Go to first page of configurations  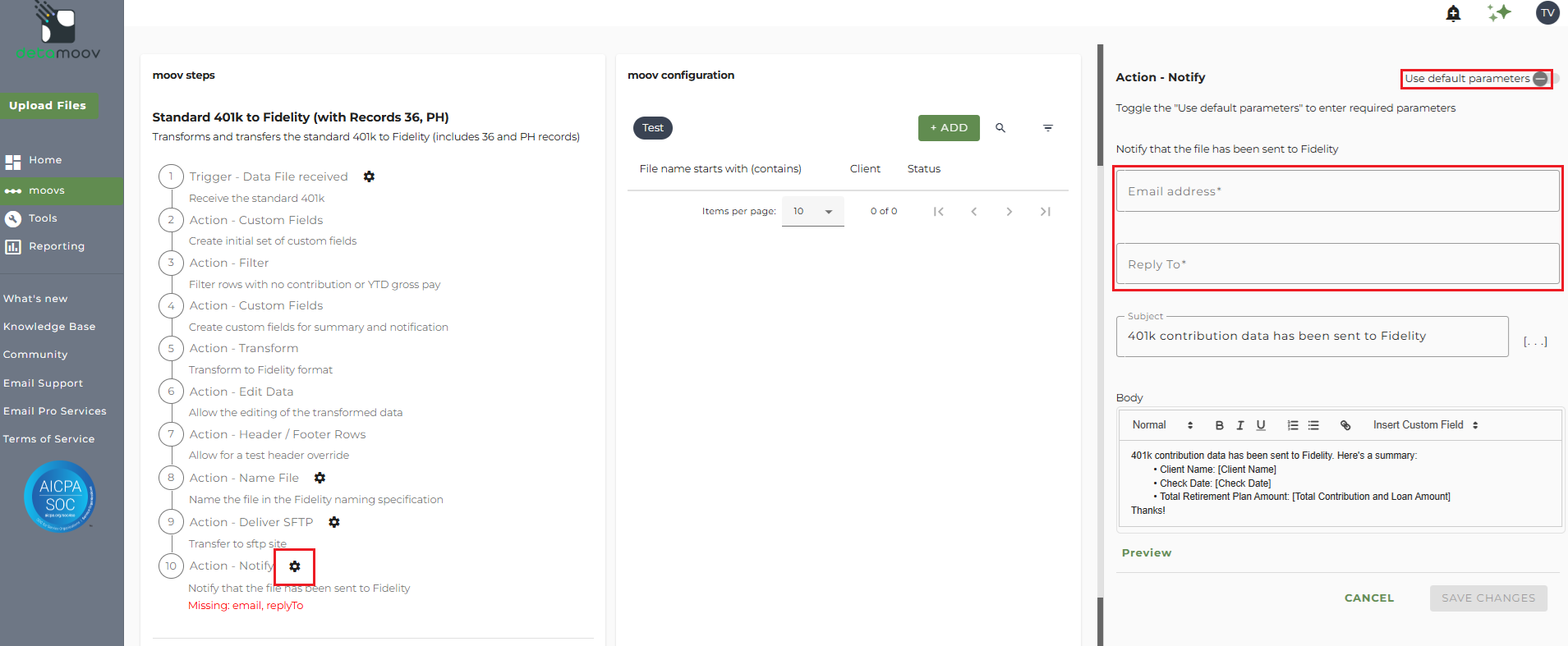pos(938,212)
